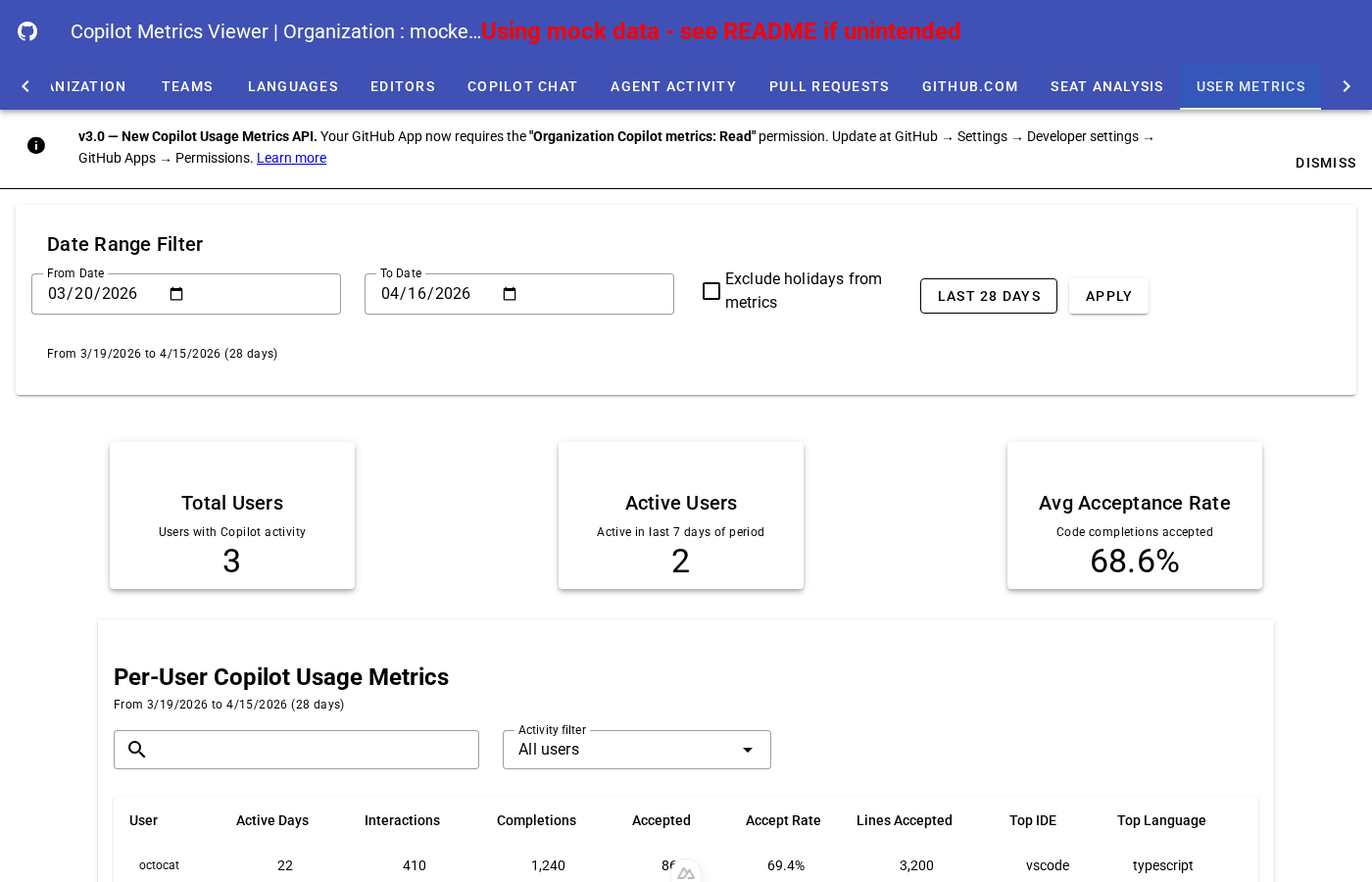Open From Date calendar picker icon
This screenshot has width=1372, height=882.
click(176, 294)
